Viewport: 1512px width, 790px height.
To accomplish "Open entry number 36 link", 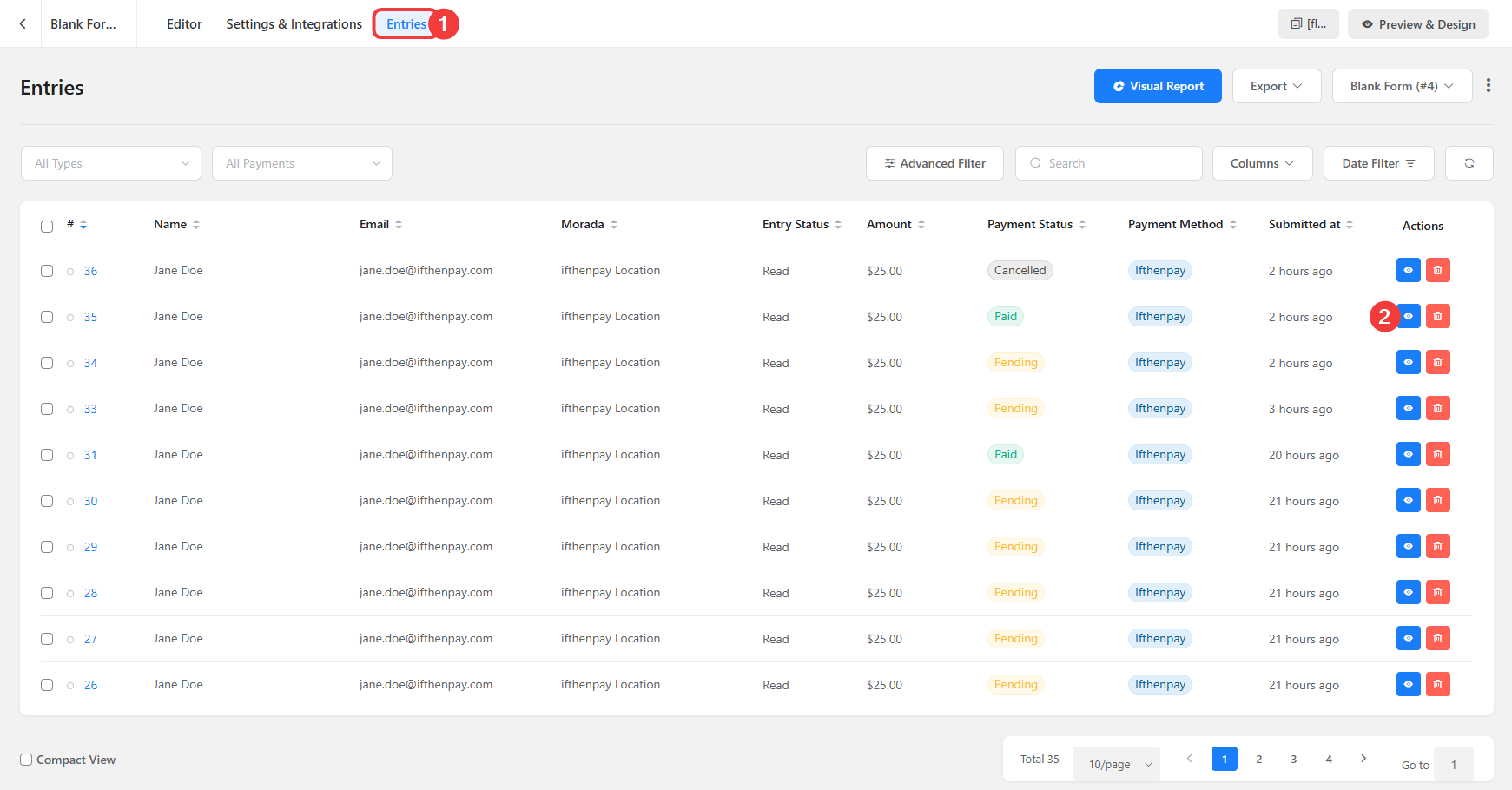I will pyautogui.click(x=90, y=271).
